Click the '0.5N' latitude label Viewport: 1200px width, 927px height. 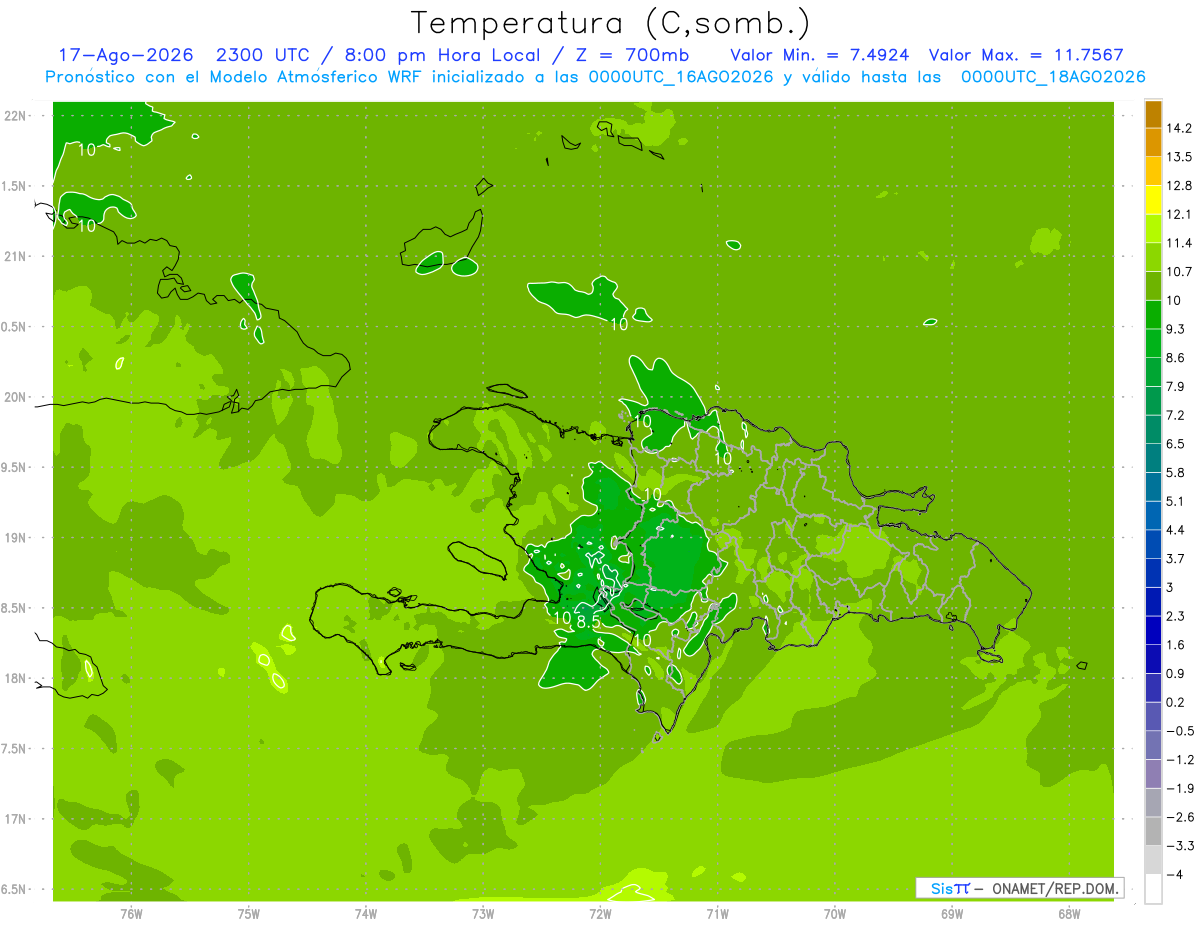(x=14, y=327)
